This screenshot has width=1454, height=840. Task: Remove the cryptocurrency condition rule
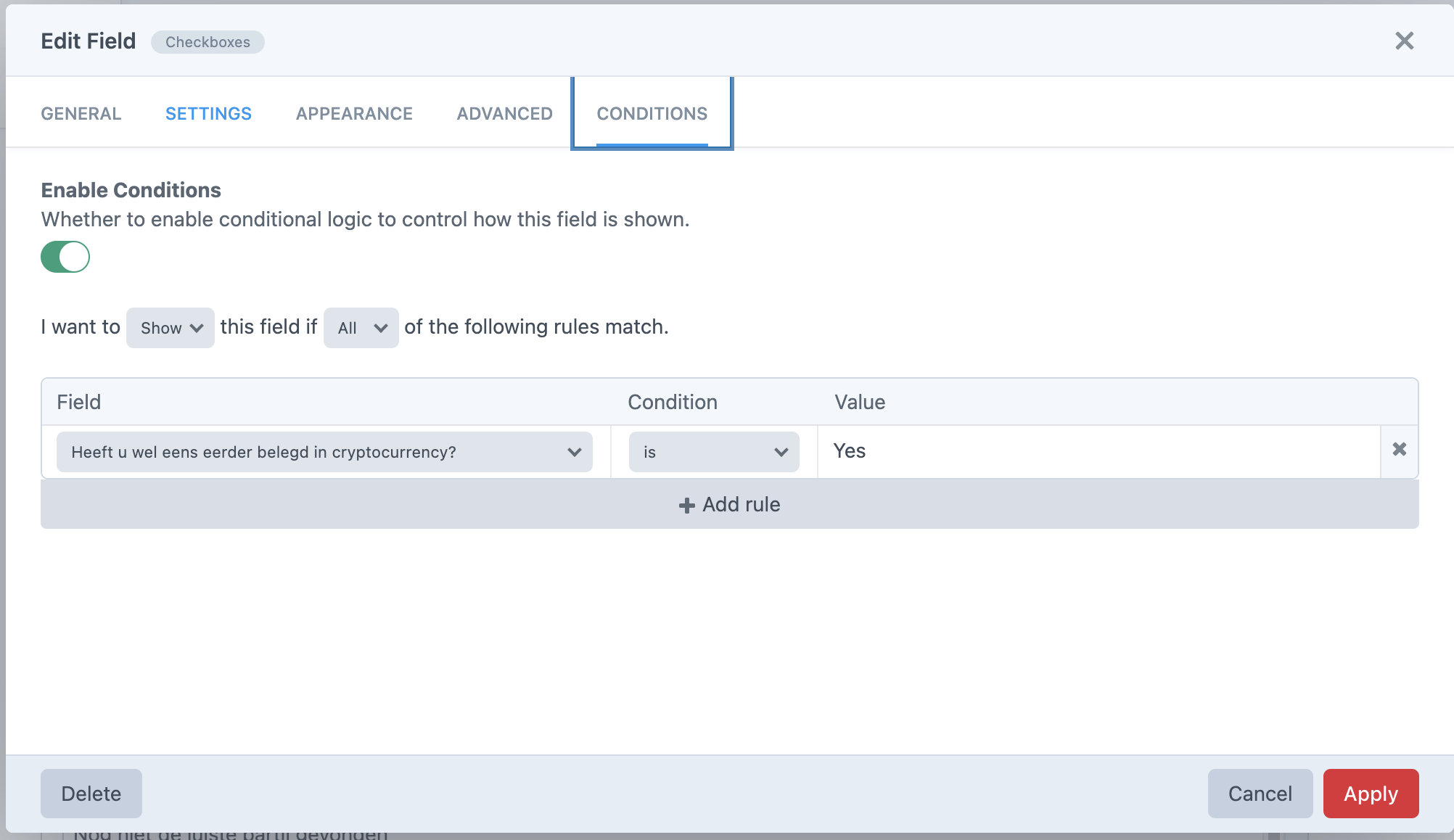1400,451
